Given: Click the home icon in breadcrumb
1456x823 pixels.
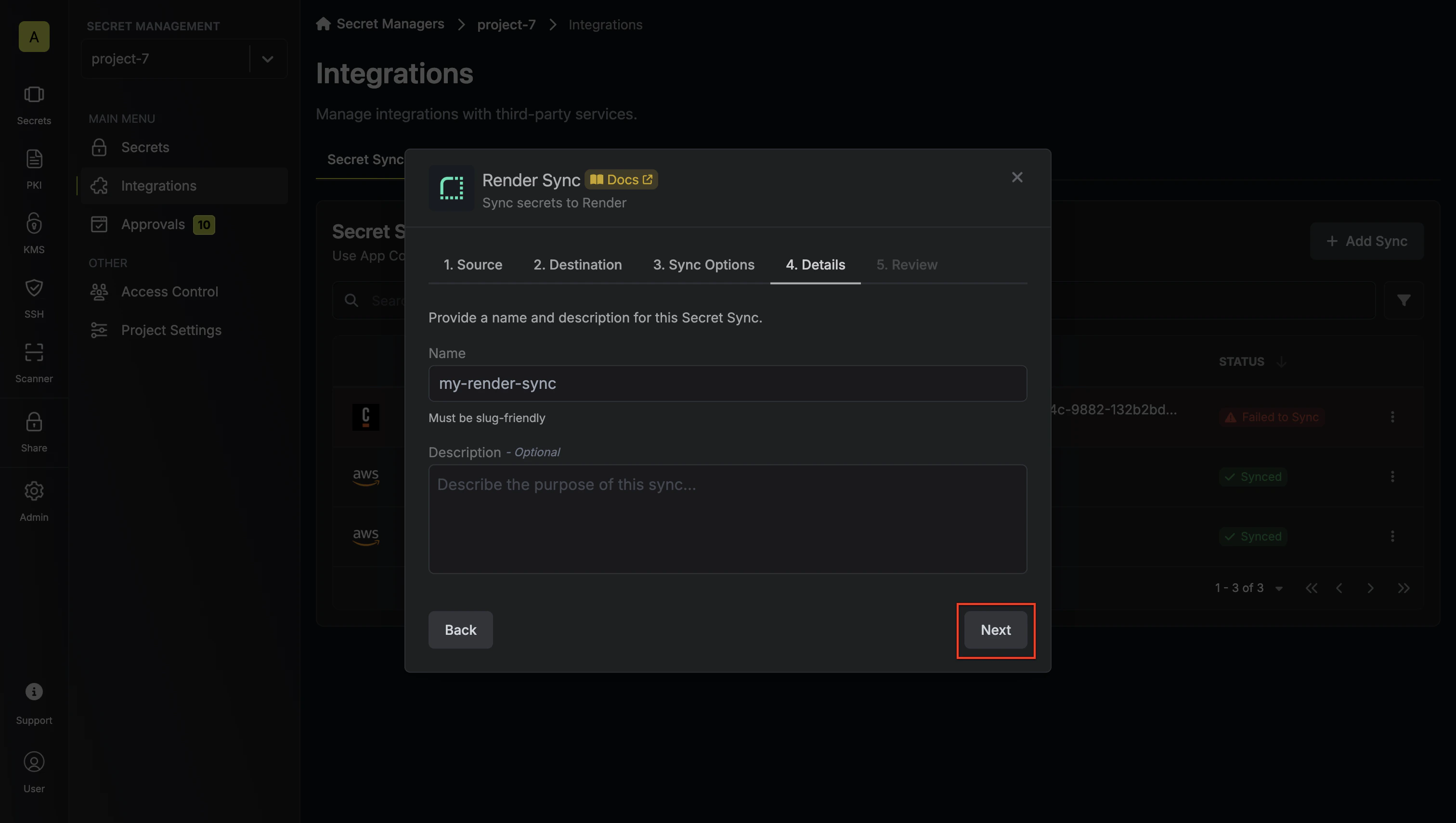Looking at the screenshot, I should point(323,24).
